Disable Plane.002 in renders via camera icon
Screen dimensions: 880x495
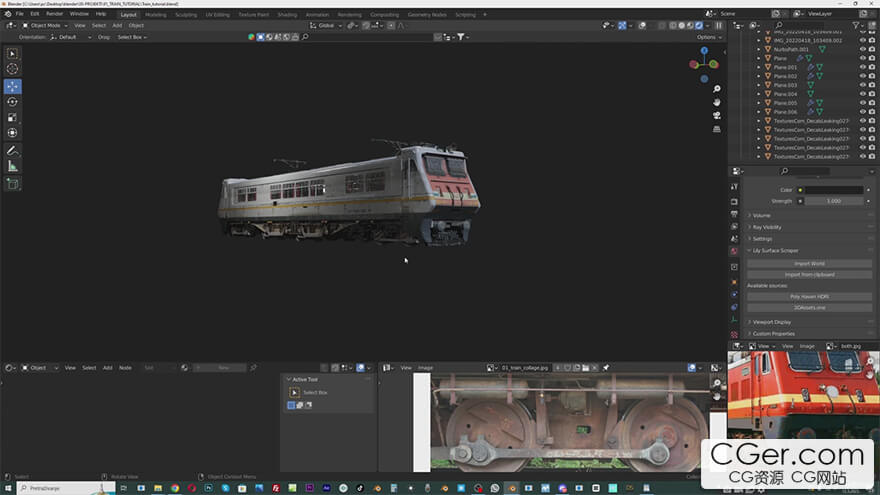point(872,76)
